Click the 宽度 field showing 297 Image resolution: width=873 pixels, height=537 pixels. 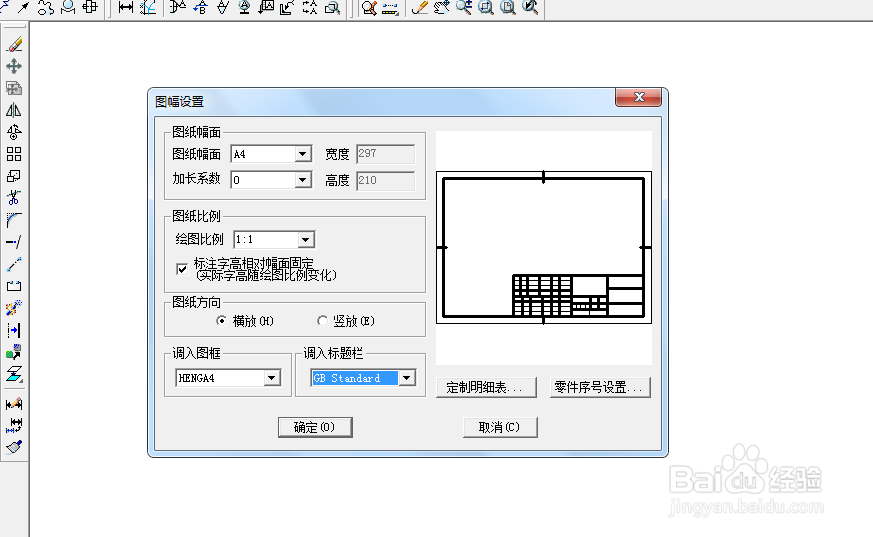click(x=385, y=154)
